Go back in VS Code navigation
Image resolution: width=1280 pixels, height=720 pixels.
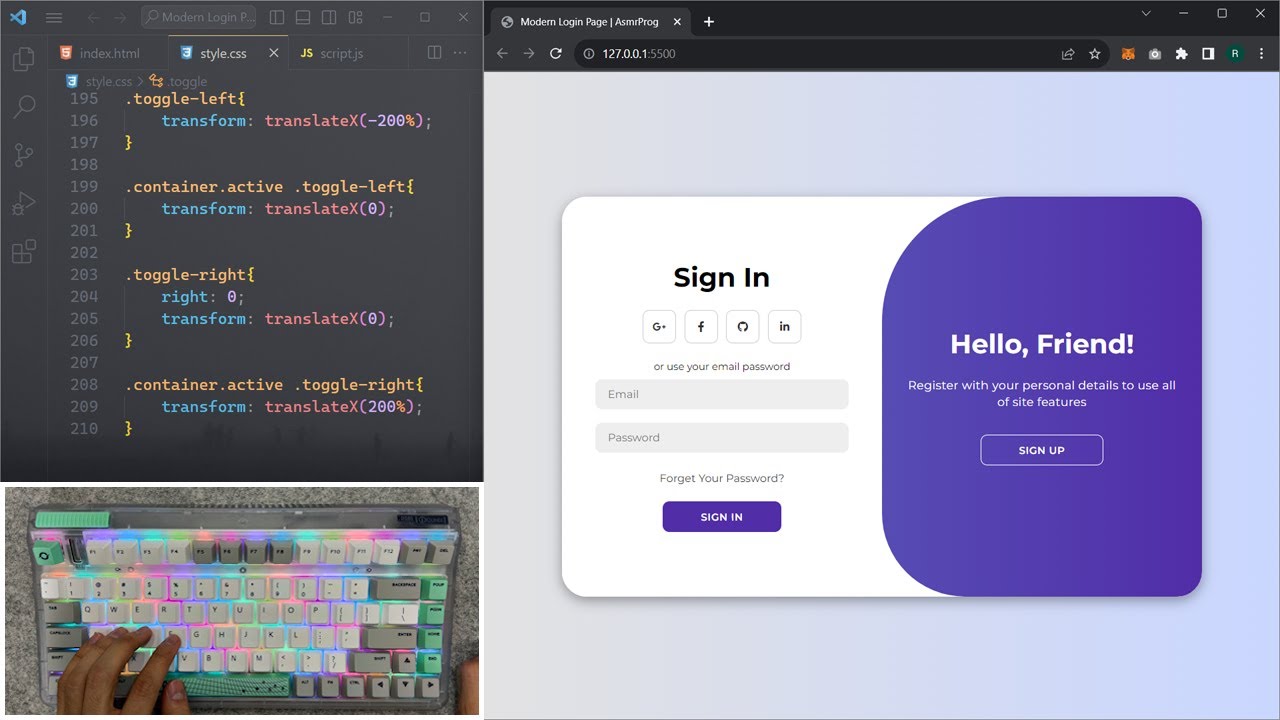(93, 18)
